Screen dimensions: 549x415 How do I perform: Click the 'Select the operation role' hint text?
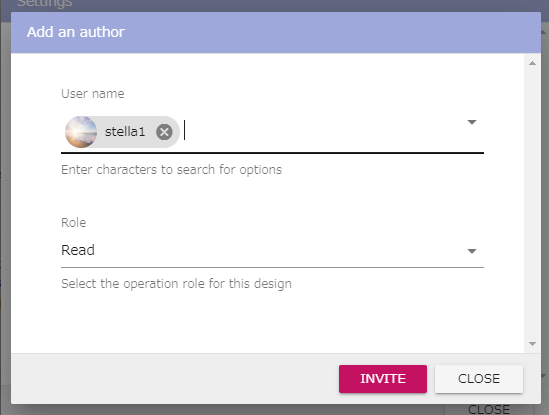[176, 283]
